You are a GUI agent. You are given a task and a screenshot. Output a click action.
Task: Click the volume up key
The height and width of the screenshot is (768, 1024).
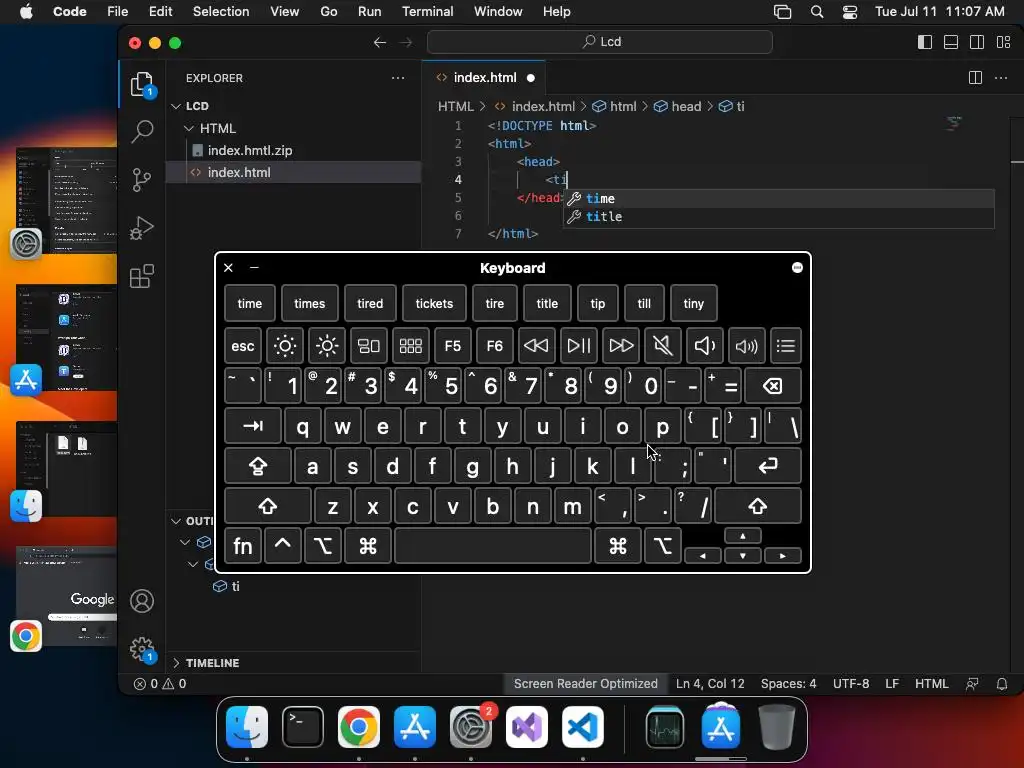click(x=746, y=345)
